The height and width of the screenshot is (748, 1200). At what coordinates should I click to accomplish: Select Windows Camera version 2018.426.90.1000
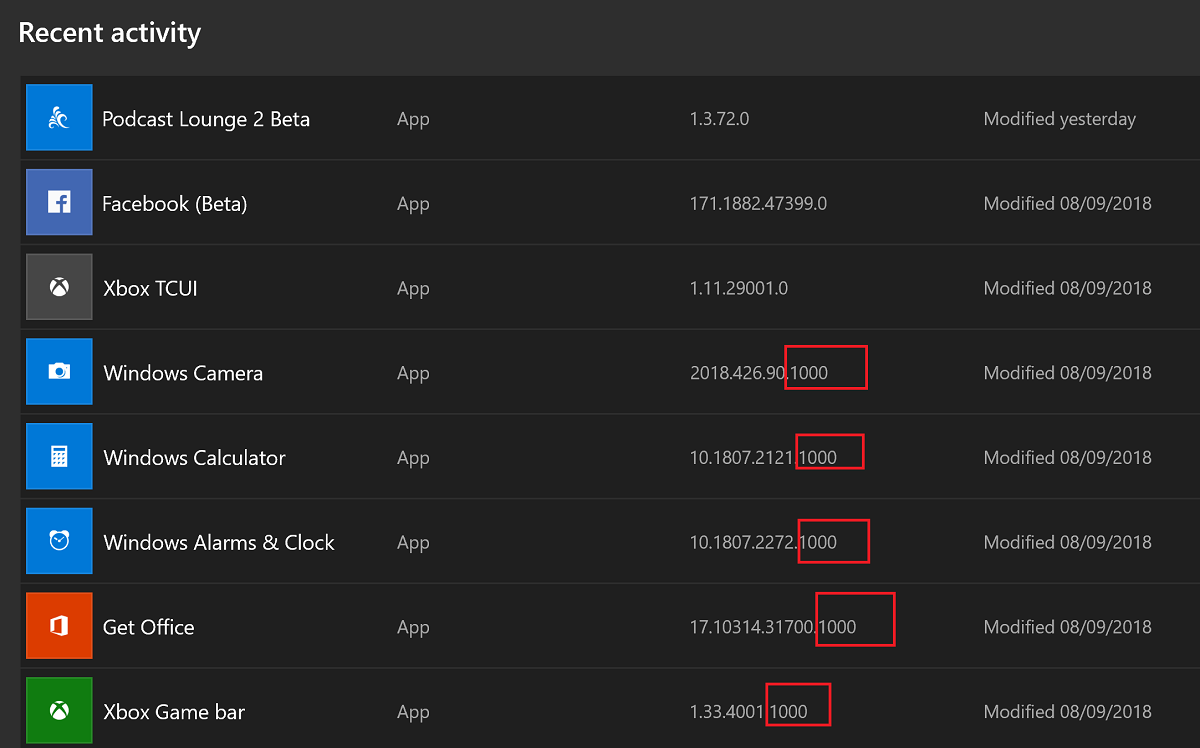[759, 373]
